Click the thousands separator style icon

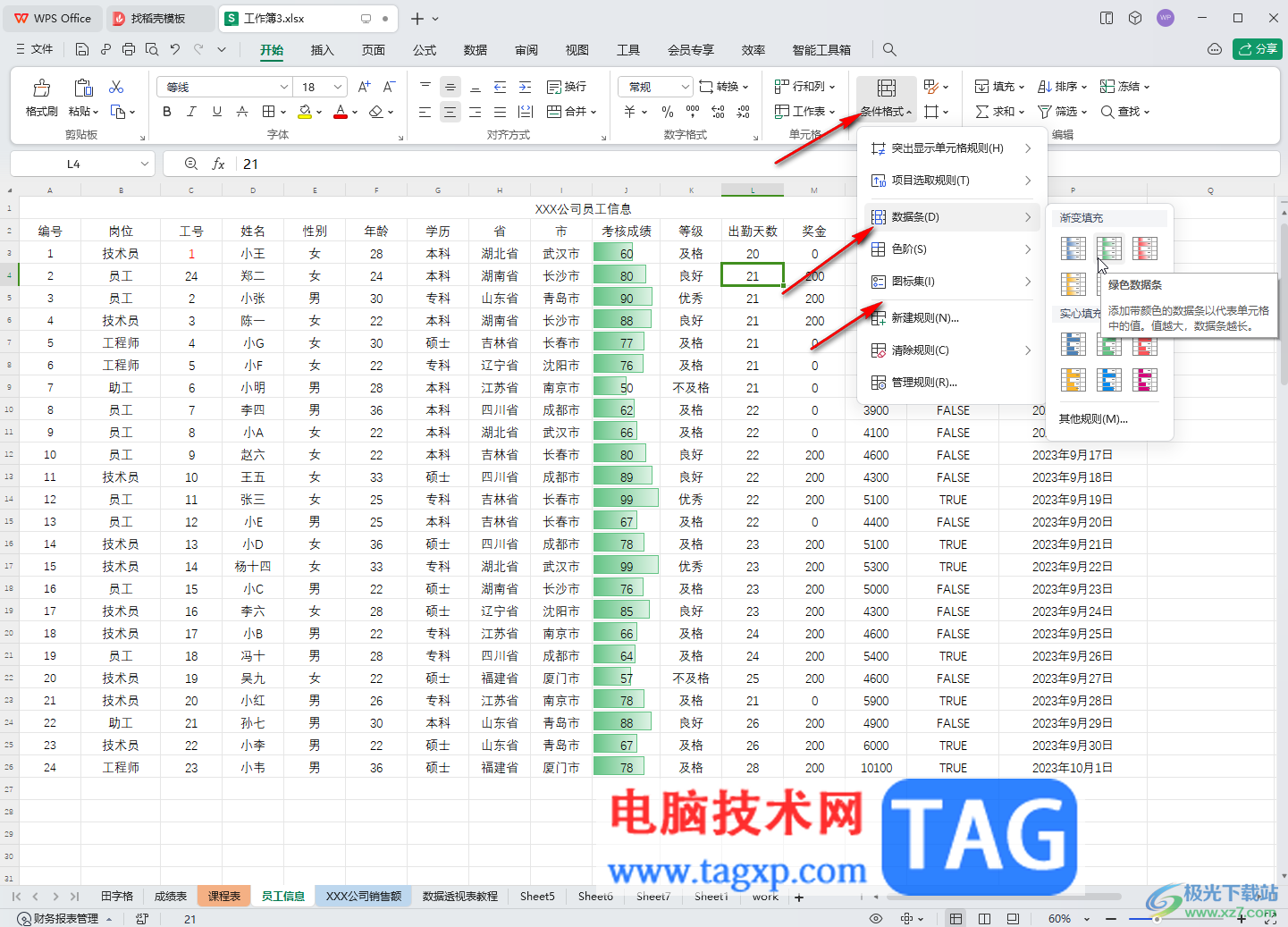point(692,112)
